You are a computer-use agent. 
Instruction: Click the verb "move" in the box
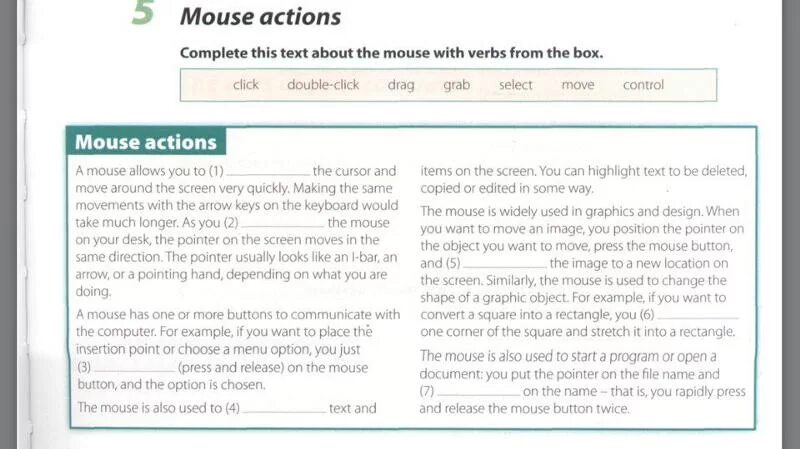(578, 85)
